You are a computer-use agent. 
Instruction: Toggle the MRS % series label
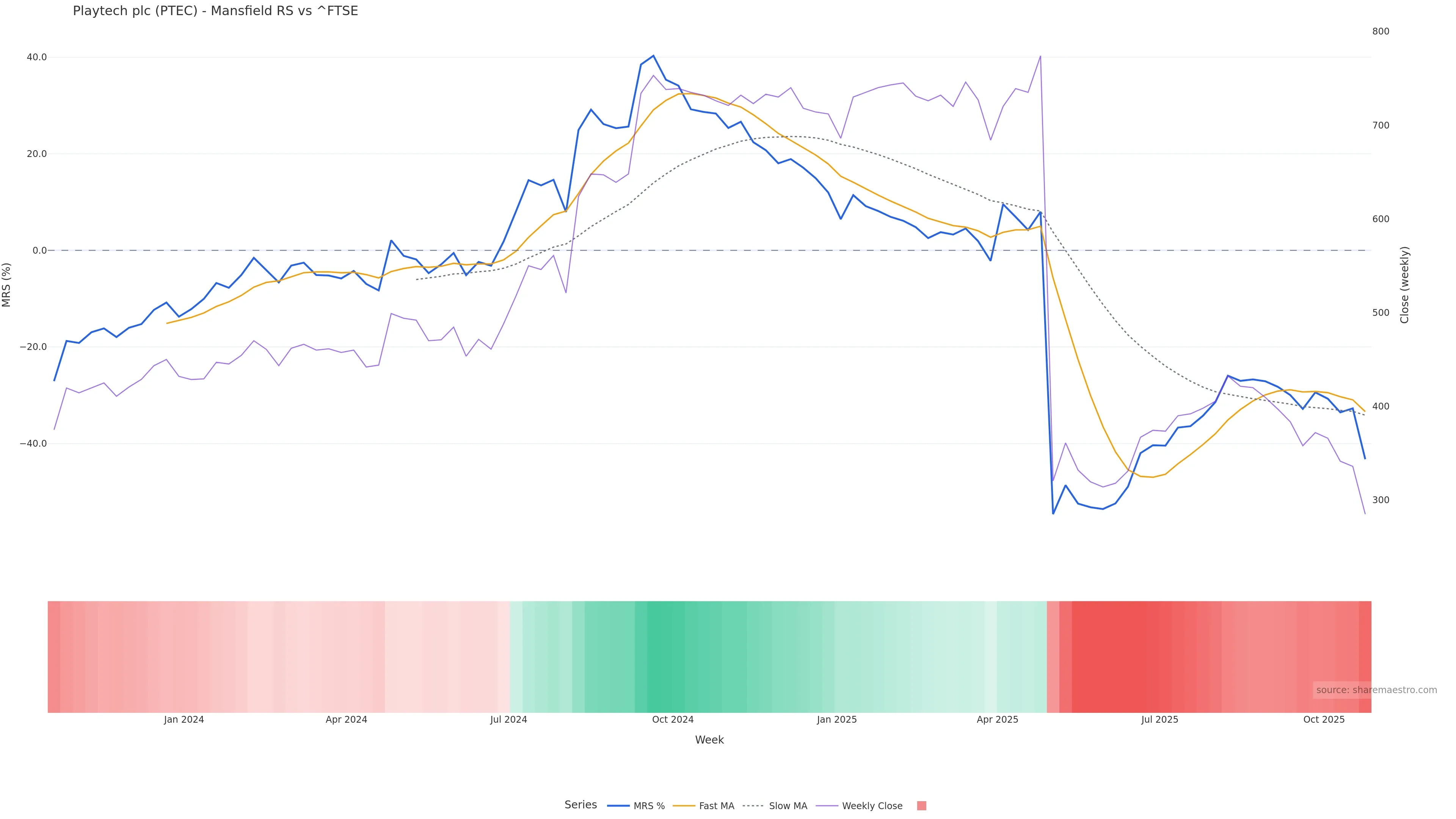click(x=649, y=806)
